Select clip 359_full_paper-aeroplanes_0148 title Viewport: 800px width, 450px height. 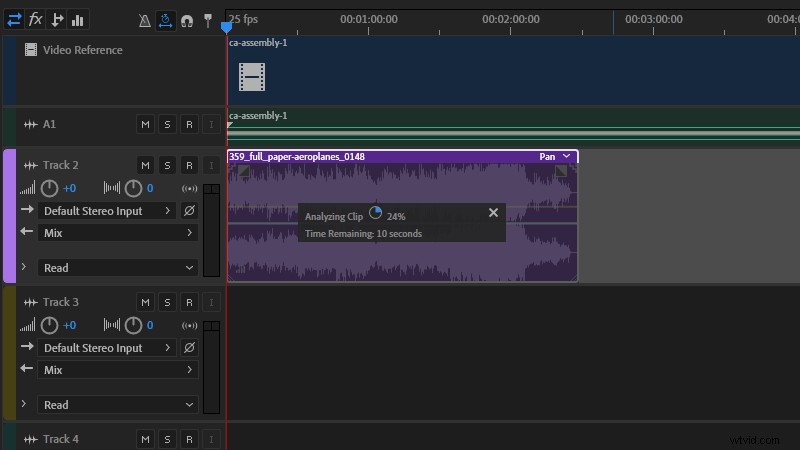click(x=297, y=157)
